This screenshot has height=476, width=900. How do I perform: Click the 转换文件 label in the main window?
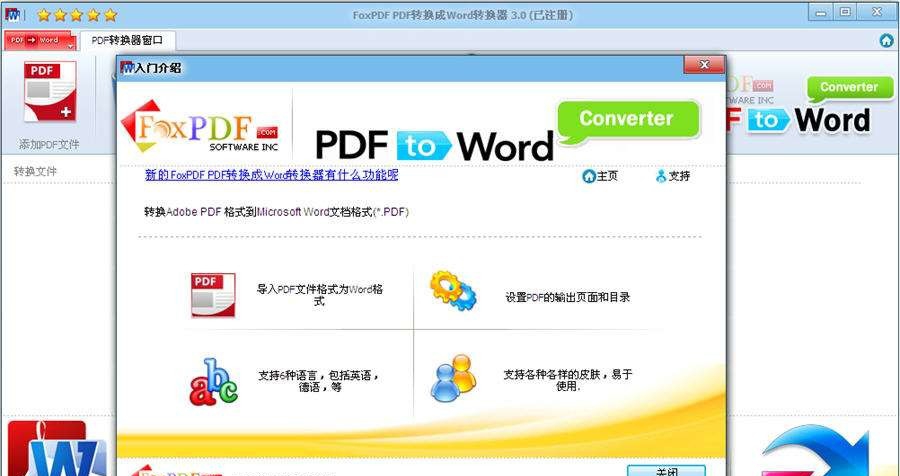click(36, 171)
